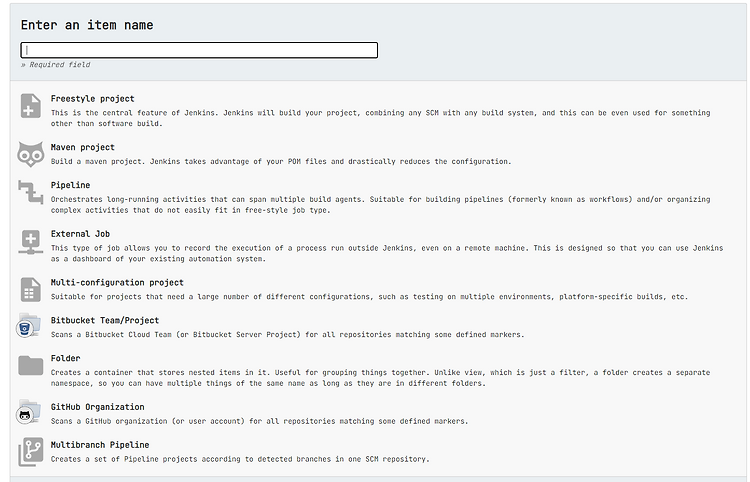This screenshot has height=482, width=750.
Task: Click the GitHub organization scan description
Action: pyautogui.click(x=259, y=421)
